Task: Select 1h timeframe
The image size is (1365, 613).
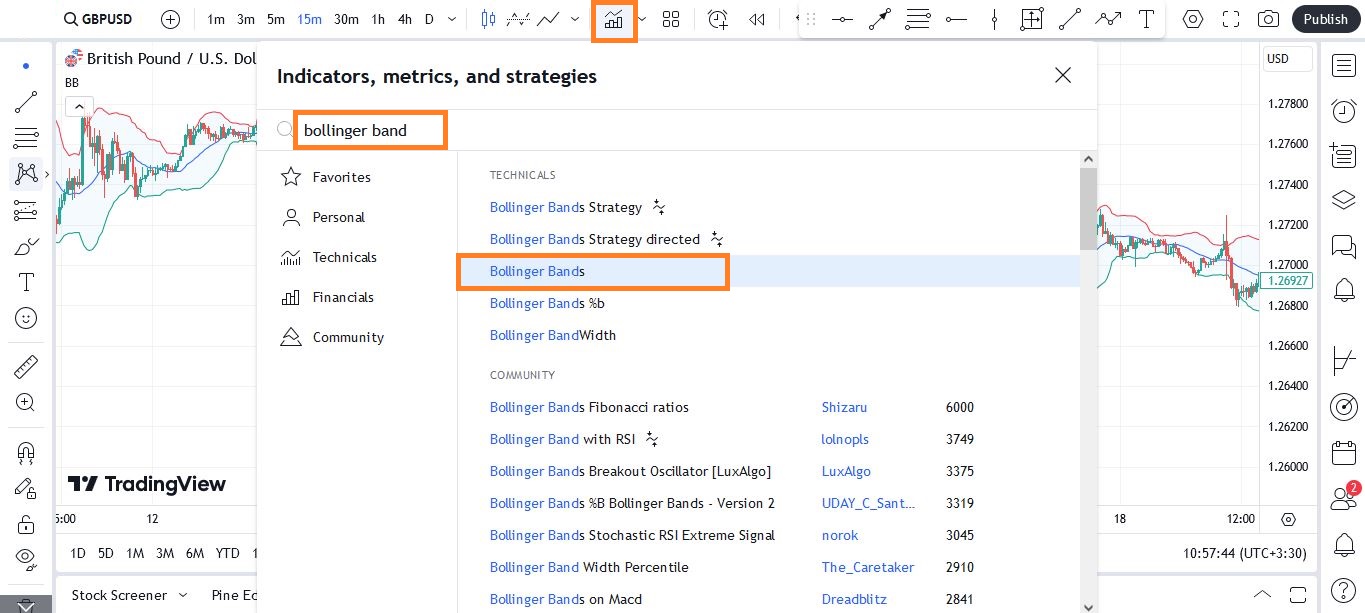Action: click(378, 19)
